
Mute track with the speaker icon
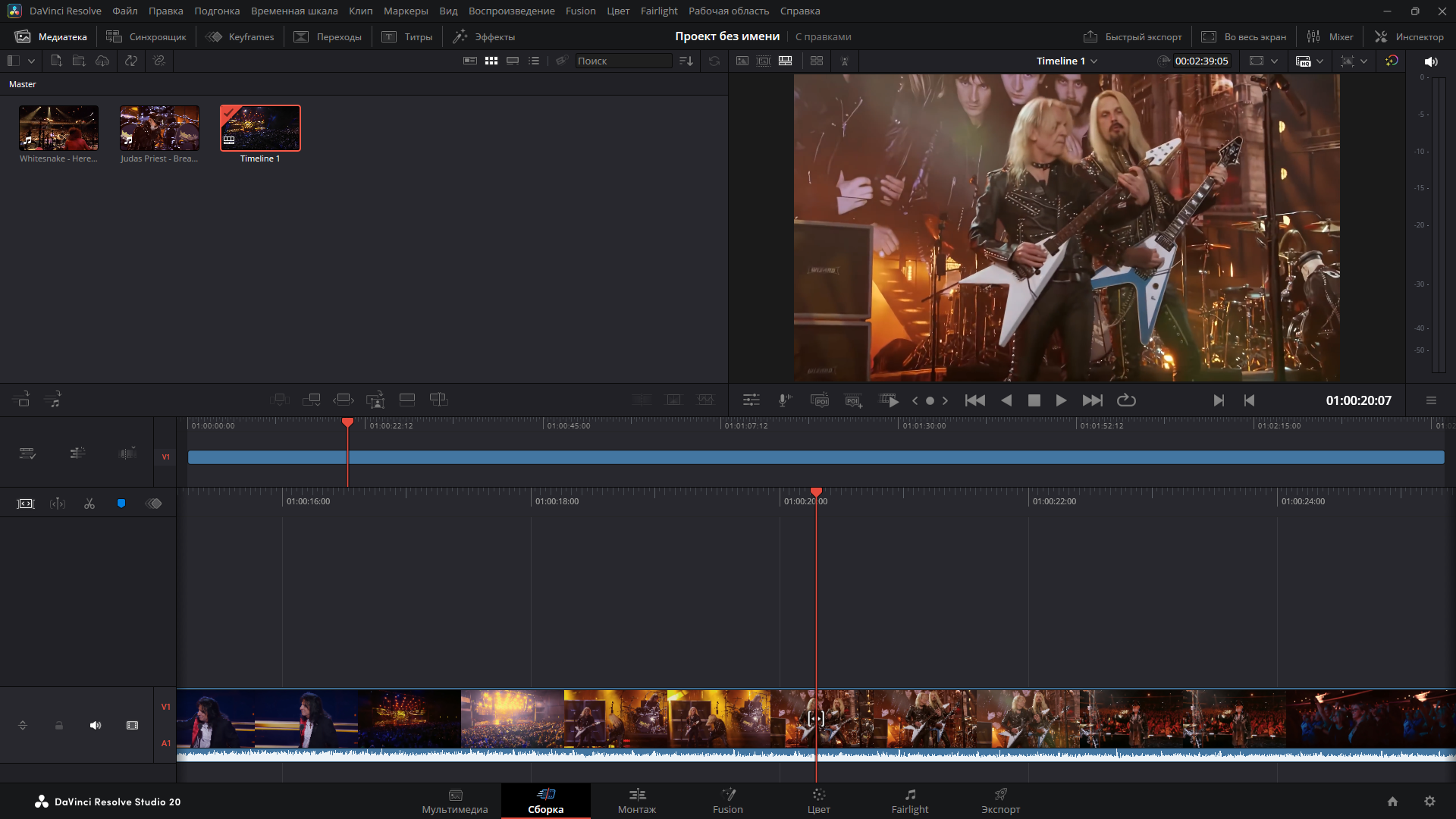(x=96, y=726)
